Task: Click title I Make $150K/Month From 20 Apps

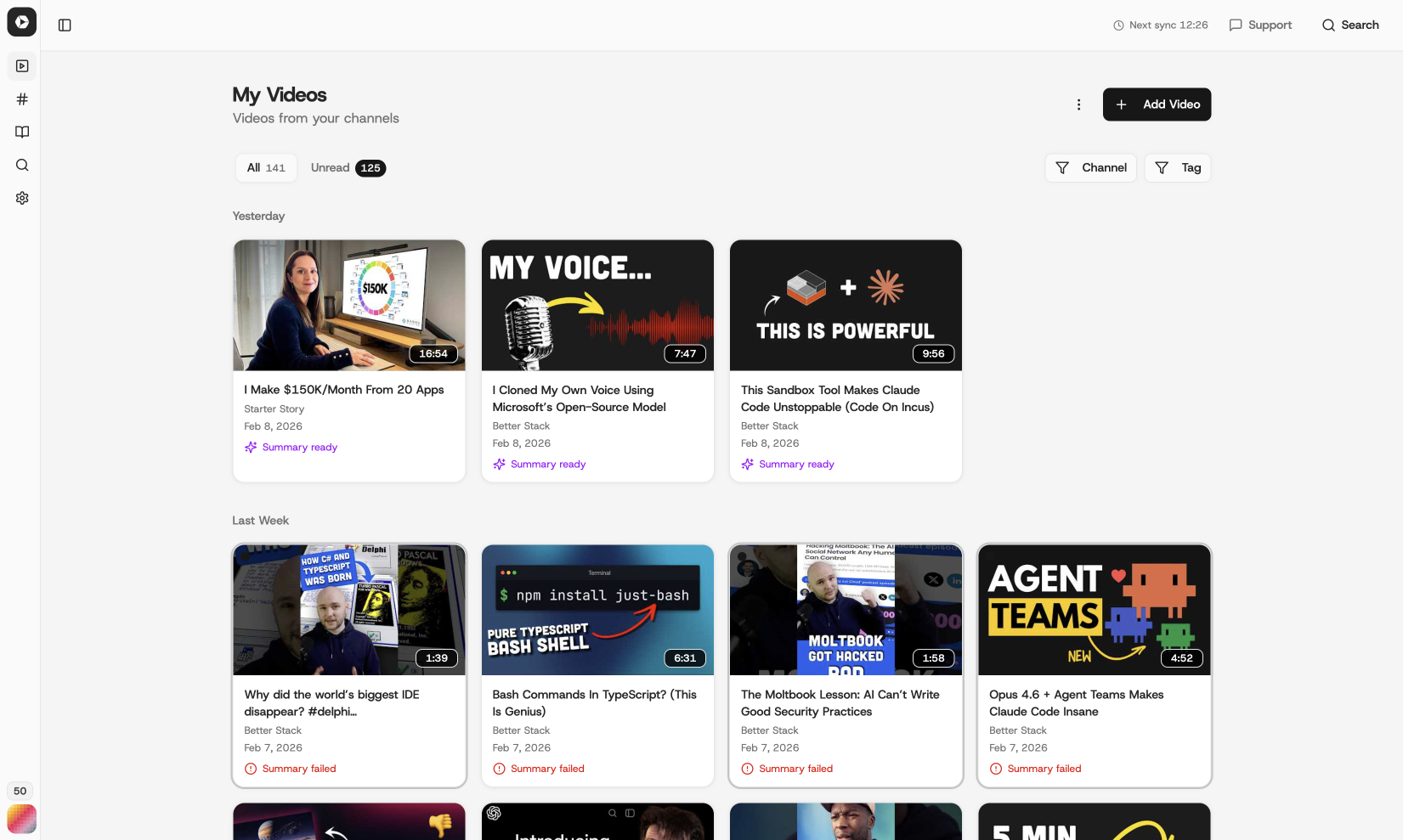Action: tap(344, 390)
